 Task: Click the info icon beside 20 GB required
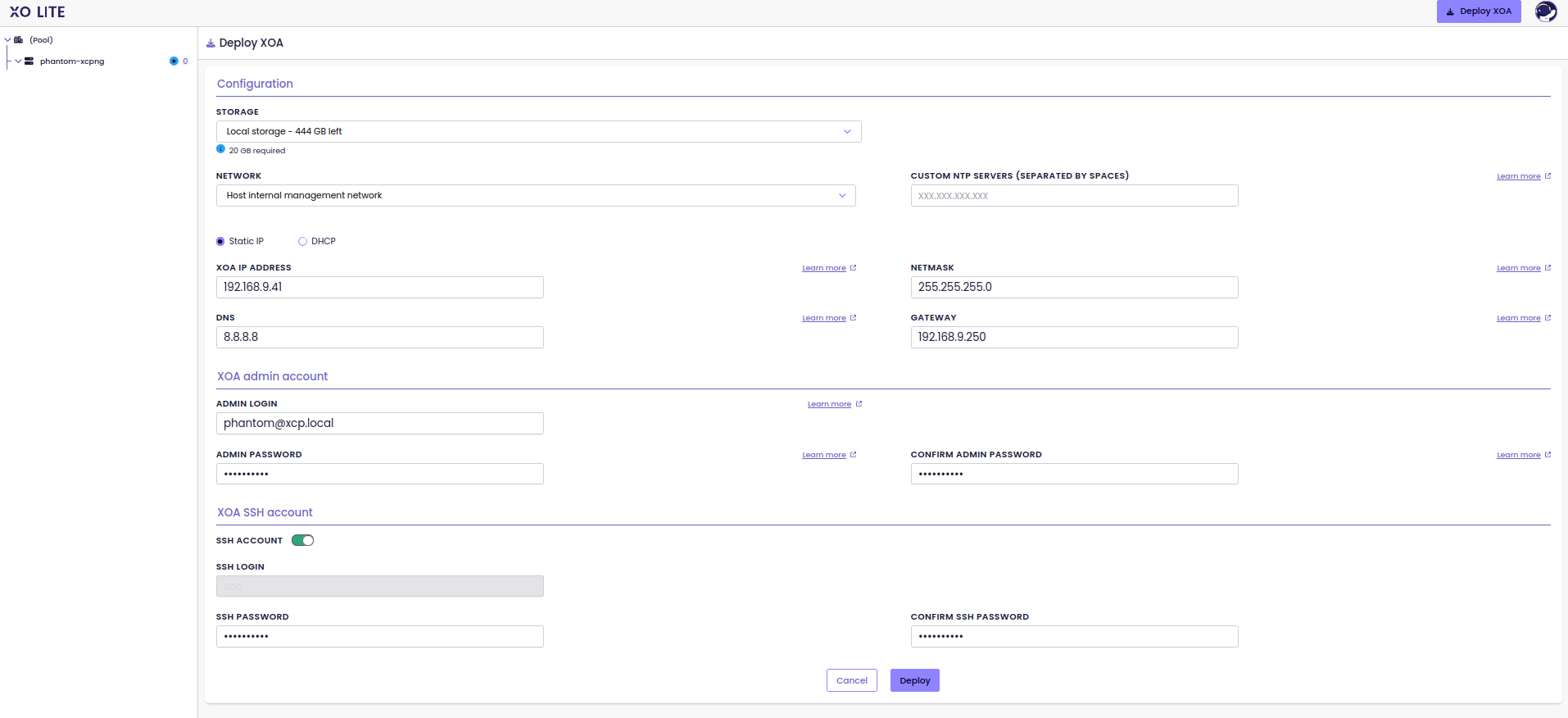pos(220,149)
